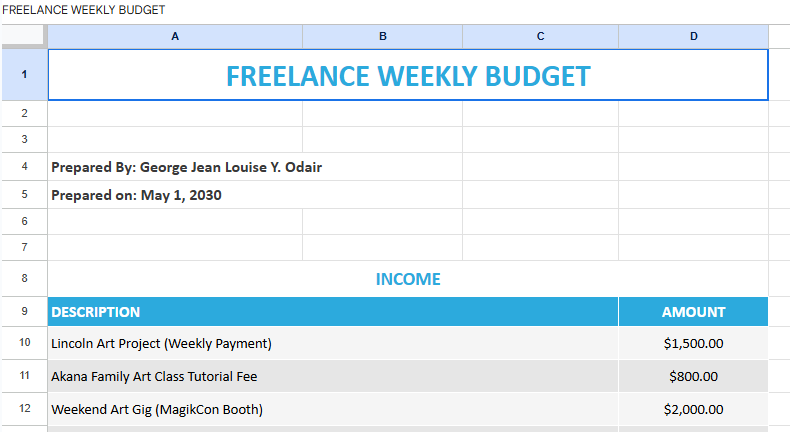The width and height of the screenshot is (790, 432).
Task: Select the $2,000.00 amount cell
Action: point(693,409)
